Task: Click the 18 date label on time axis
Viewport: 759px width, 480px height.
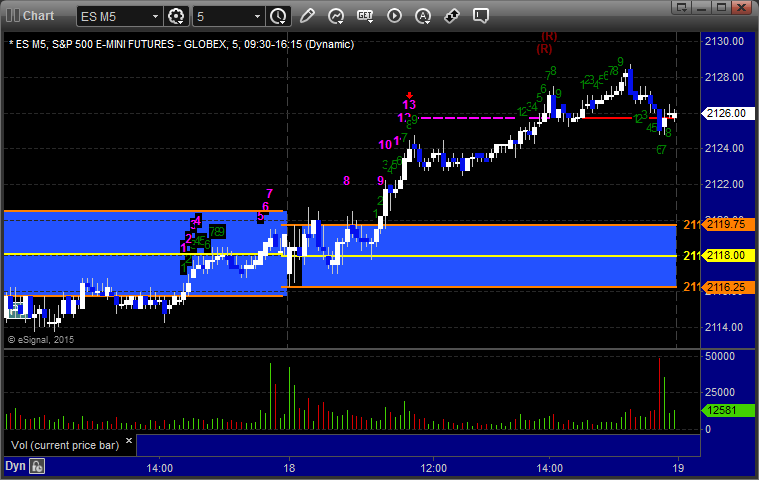Action: point(289,468)
